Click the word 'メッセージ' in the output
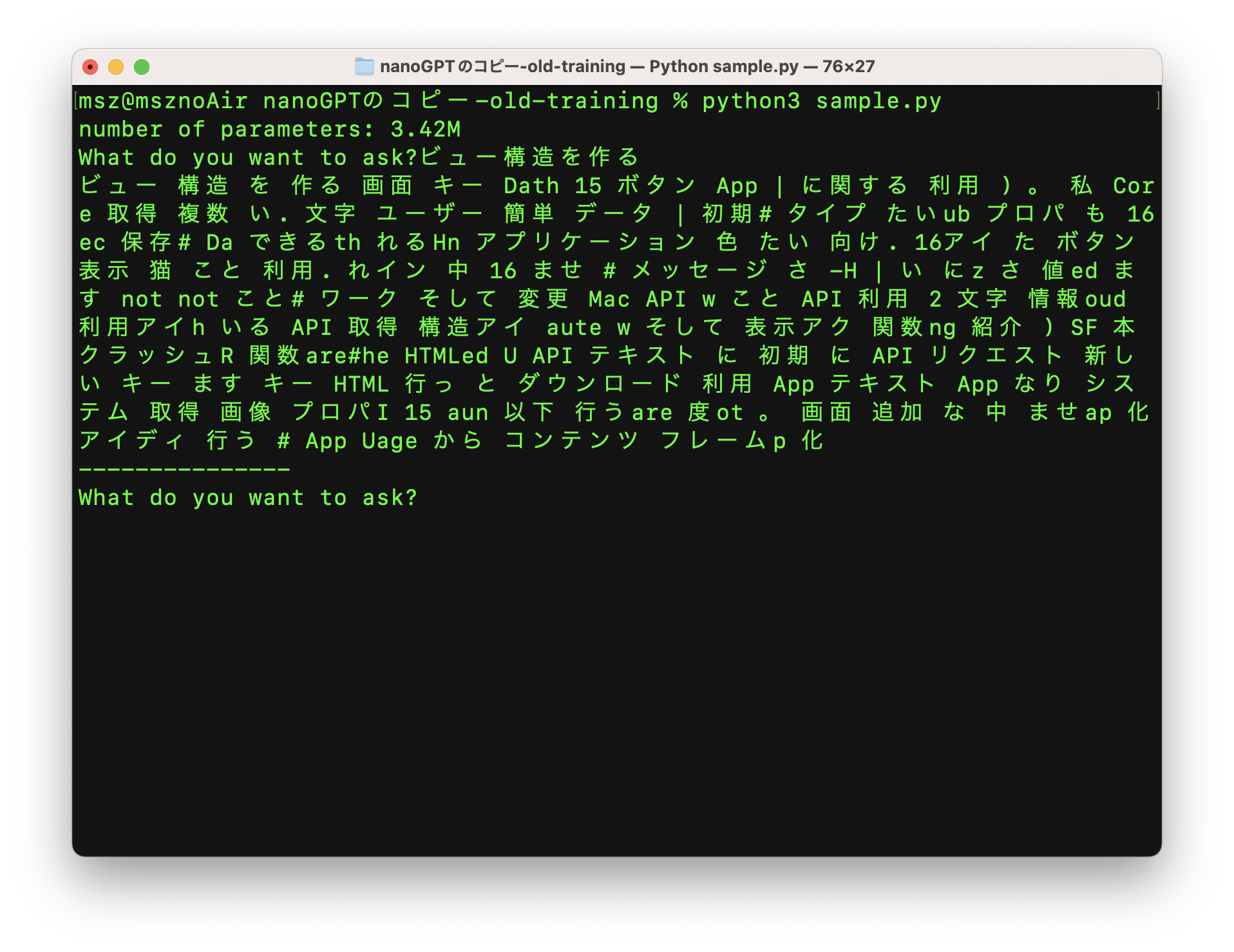 [x=699, y=271]
